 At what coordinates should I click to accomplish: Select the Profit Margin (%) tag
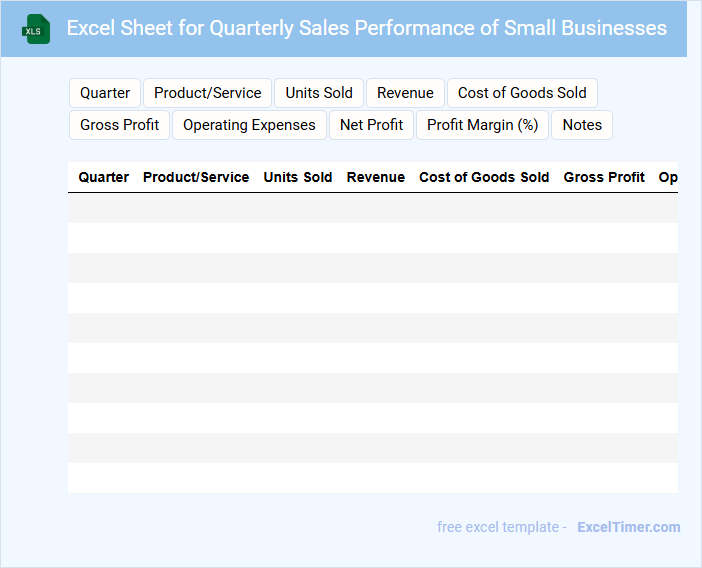tap(483, 125)
